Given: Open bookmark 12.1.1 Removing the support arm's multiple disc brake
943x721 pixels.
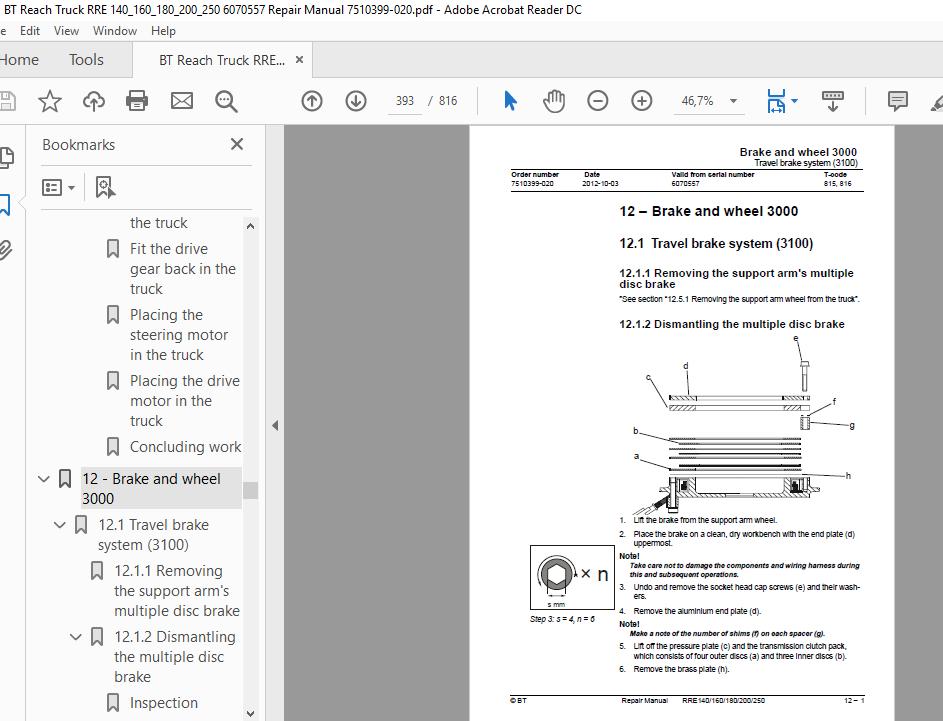Looking at the screenshot, I should 177,591.
